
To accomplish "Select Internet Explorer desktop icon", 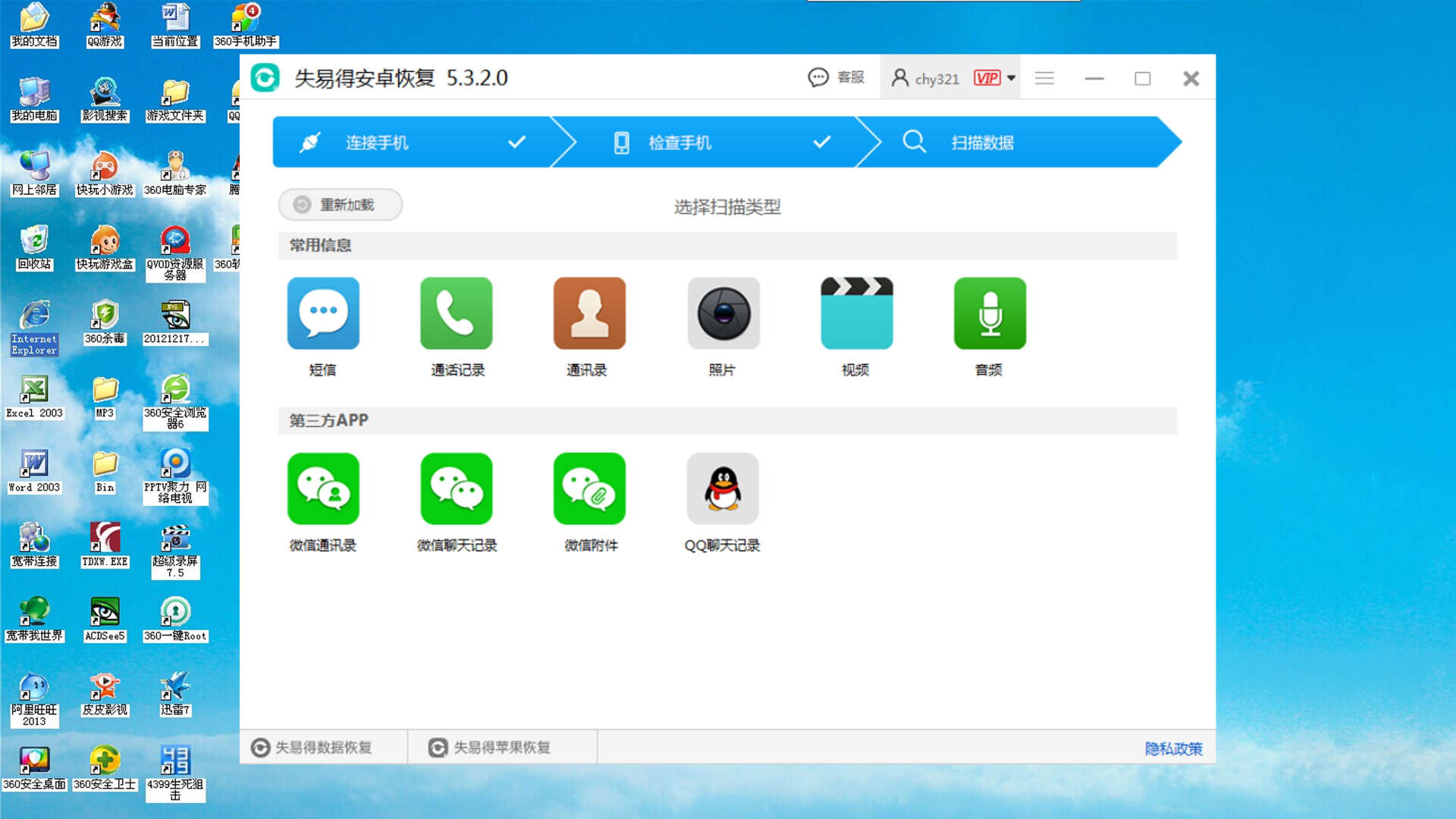I will 34,328.
